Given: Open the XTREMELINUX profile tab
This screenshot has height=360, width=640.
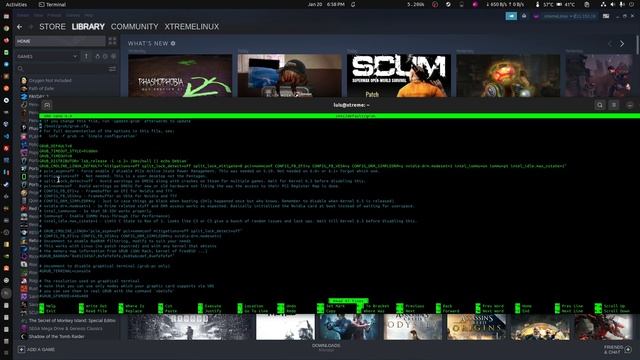Looking at the screenshot, I should 192,27.
